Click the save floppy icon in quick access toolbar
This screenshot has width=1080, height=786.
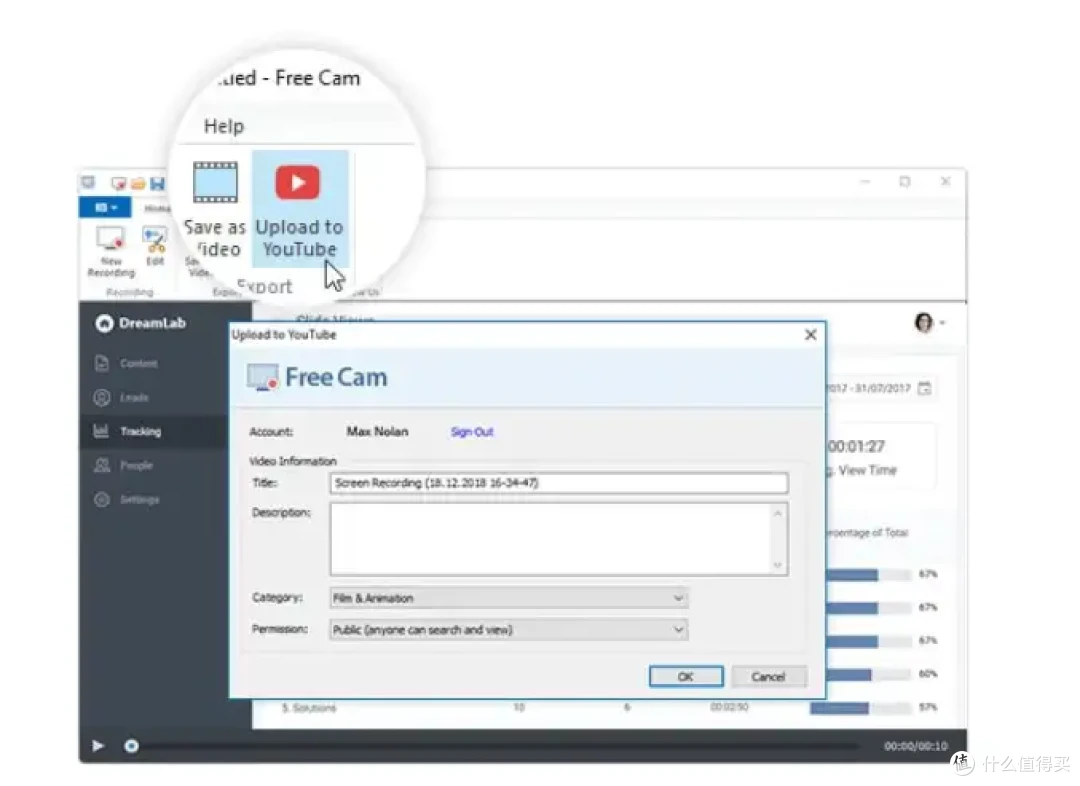coord(158,183)
